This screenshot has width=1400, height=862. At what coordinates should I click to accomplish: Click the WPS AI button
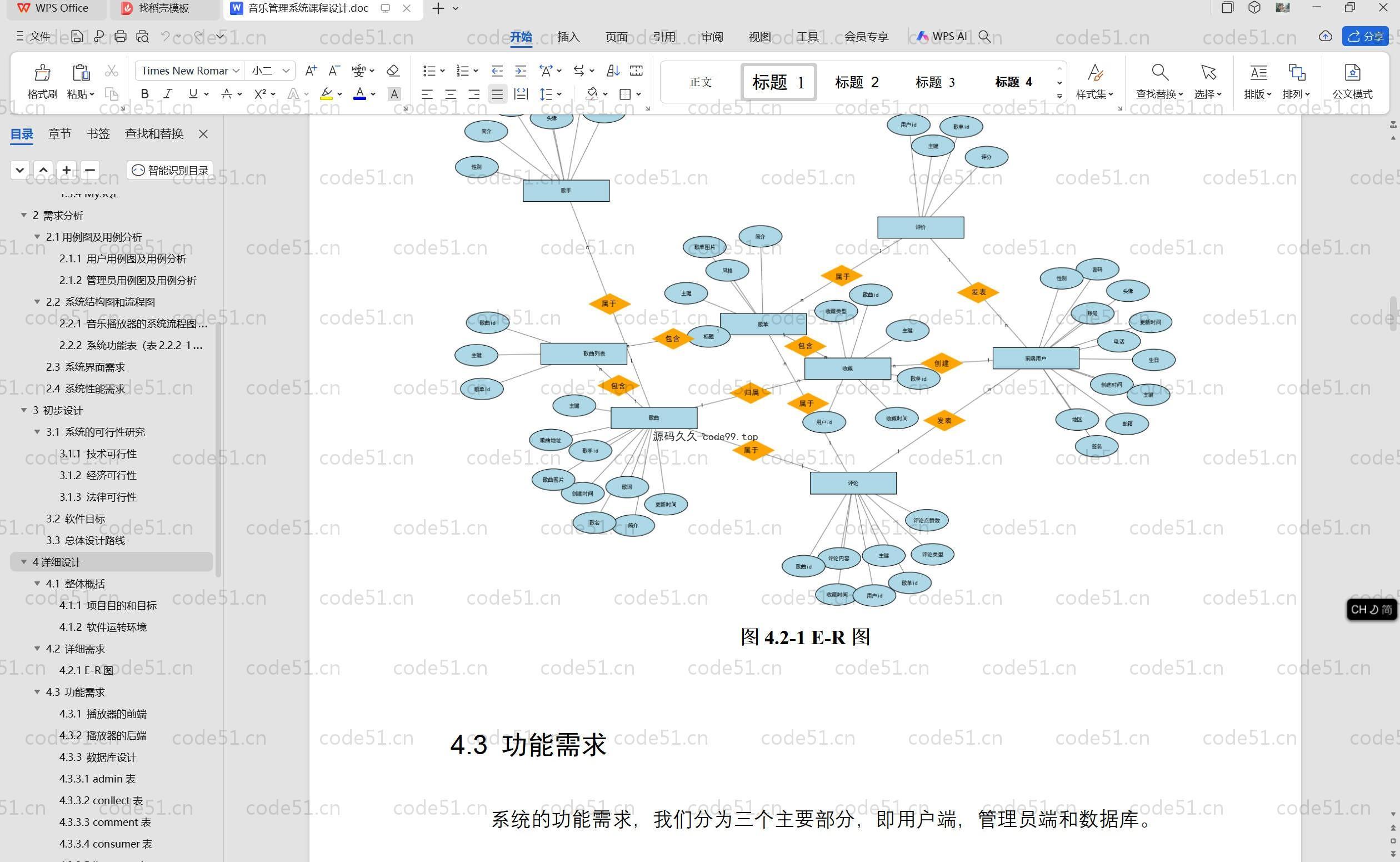[941, 37]
